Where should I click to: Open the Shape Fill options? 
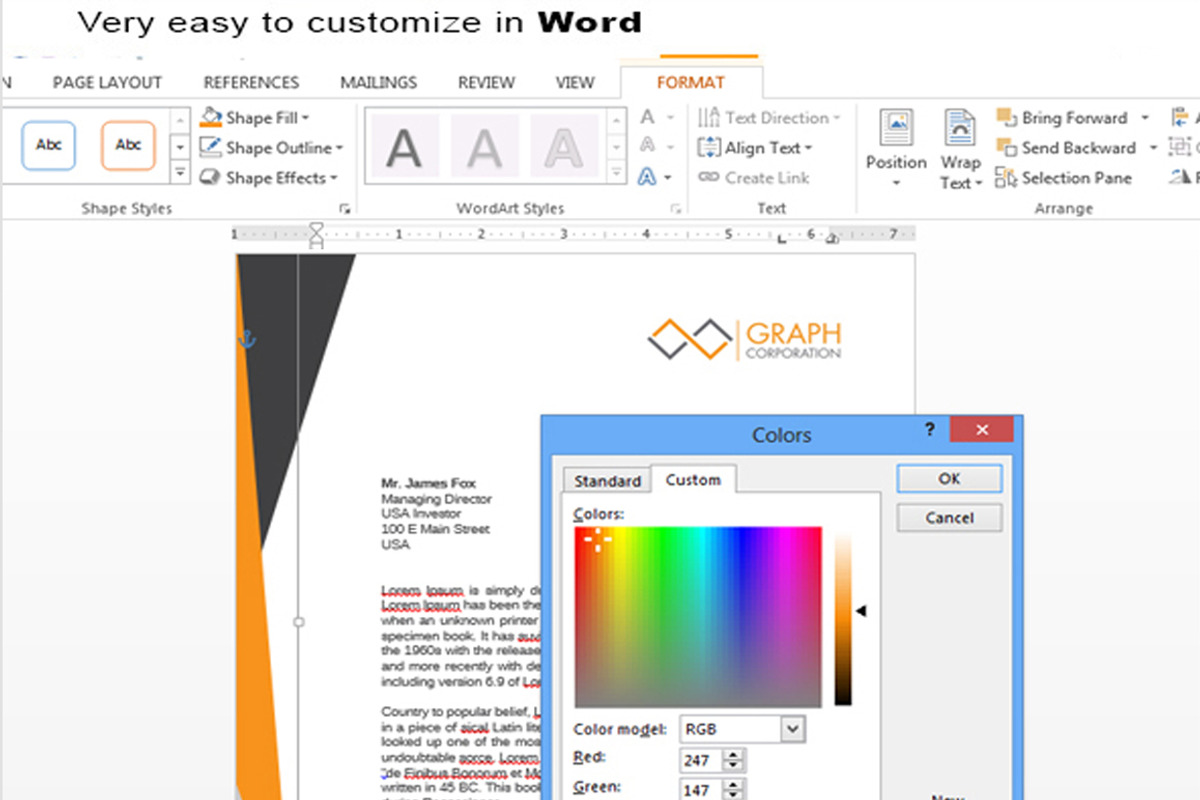[254, 118]
